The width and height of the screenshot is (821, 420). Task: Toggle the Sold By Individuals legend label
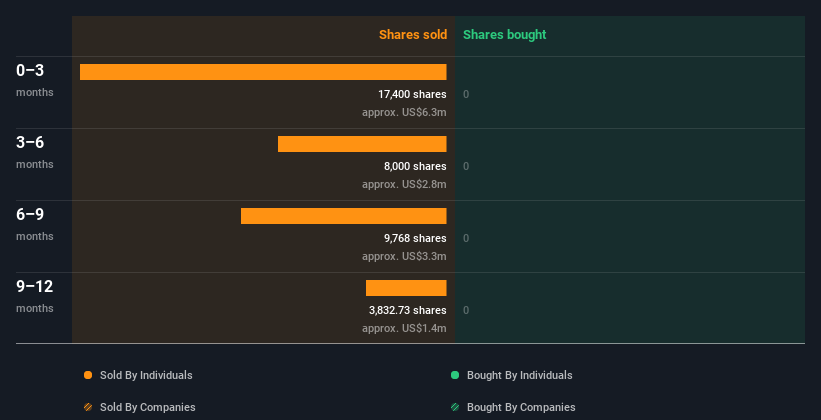pos(146,375)
